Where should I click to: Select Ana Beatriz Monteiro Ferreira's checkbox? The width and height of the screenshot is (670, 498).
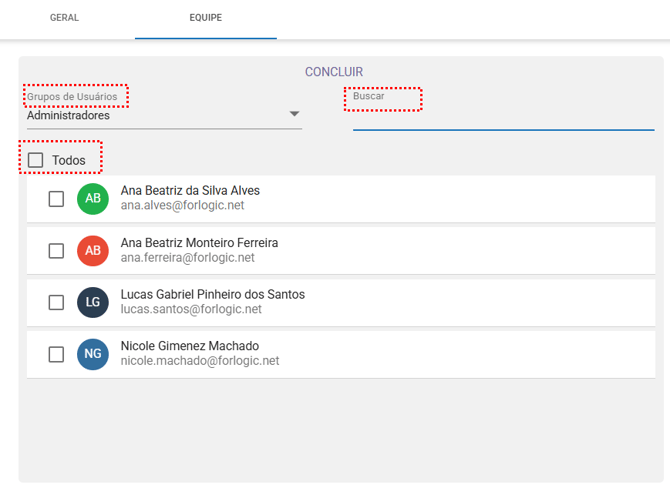click(x=57, y=250)
